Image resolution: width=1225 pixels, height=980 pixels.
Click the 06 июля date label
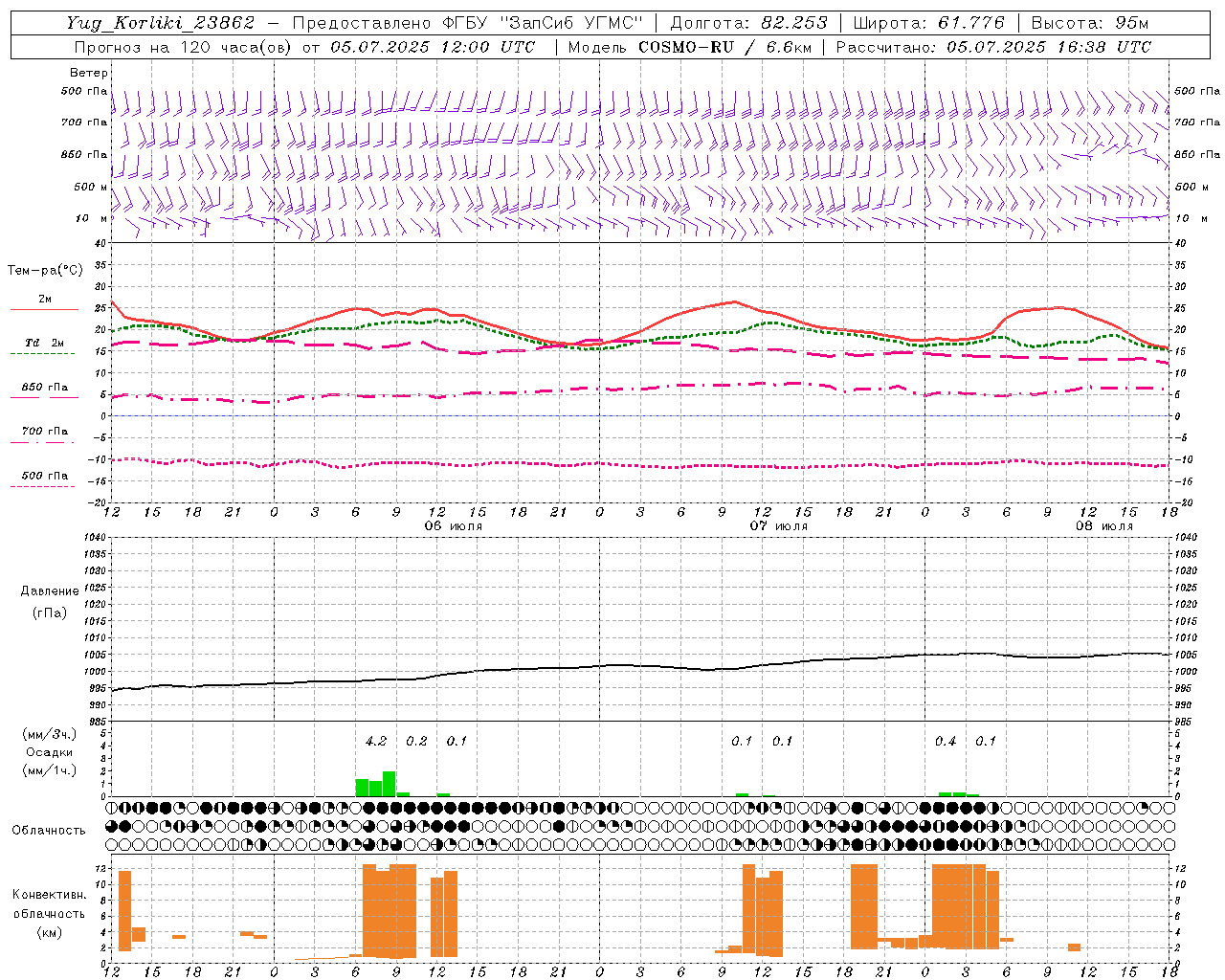click(454, 526)
